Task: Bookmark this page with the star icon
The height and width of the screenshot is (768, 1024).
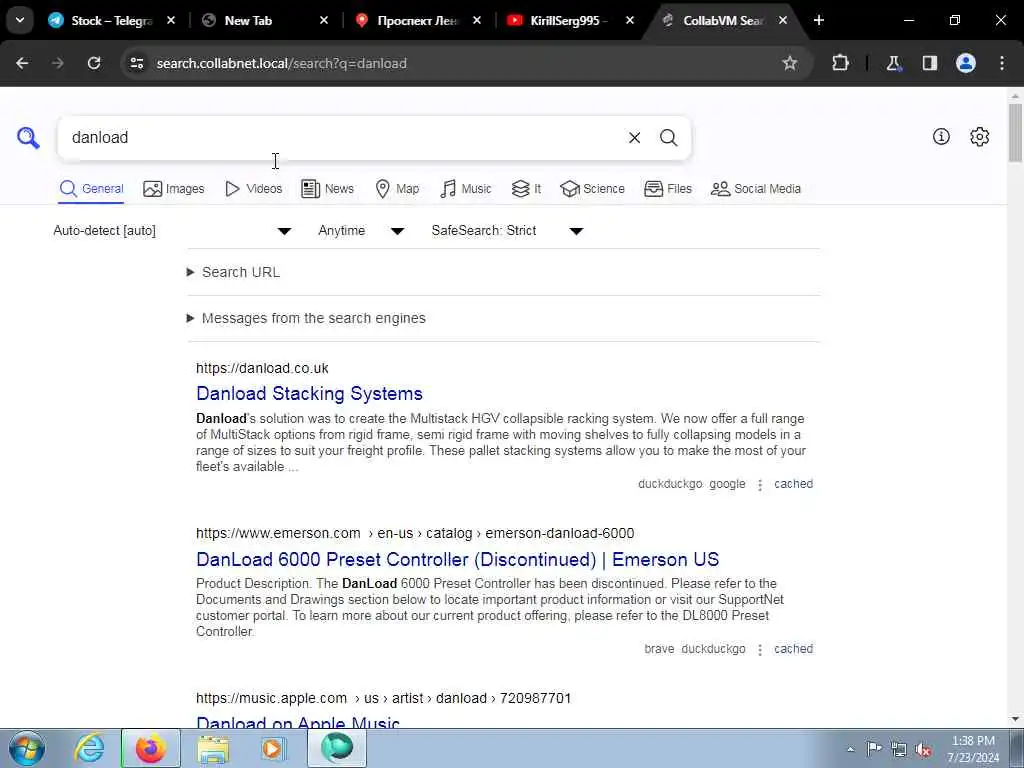Action: (x=790, y=63)
